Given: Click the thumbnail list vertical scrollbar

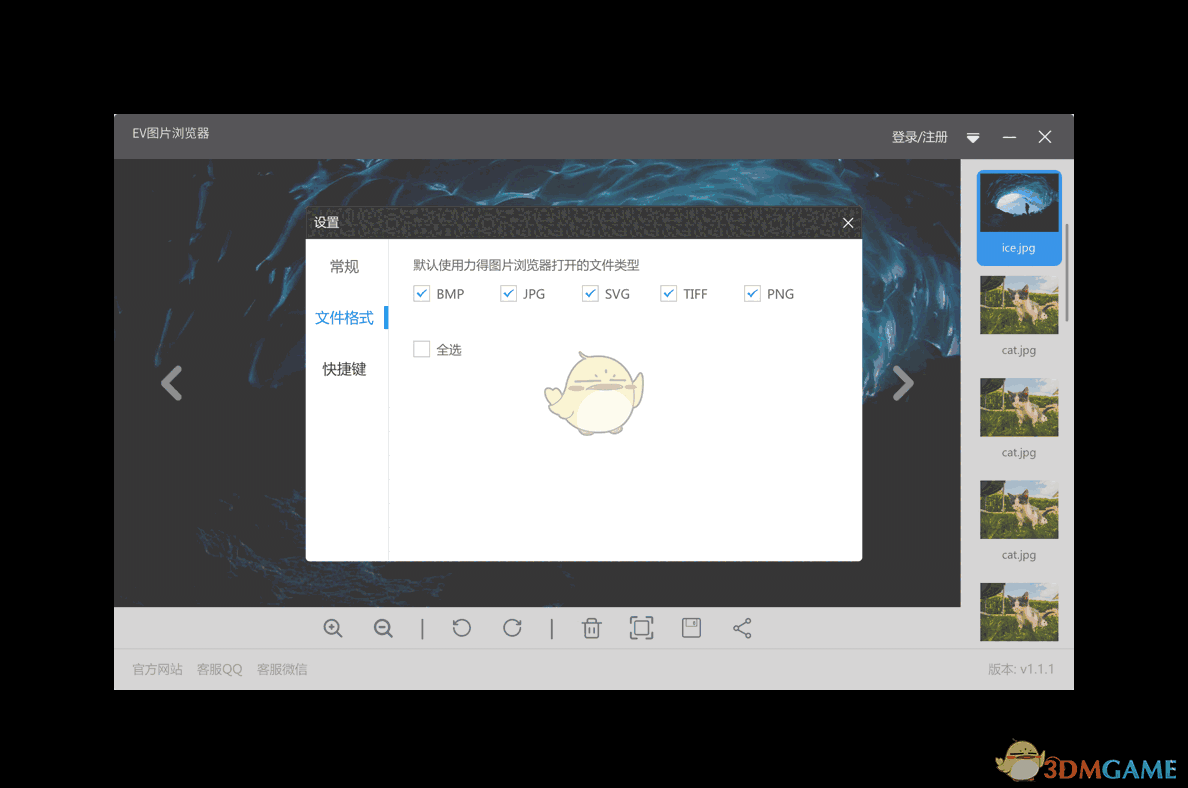Looking at the screenshot, I should (x=1067, y=273).
